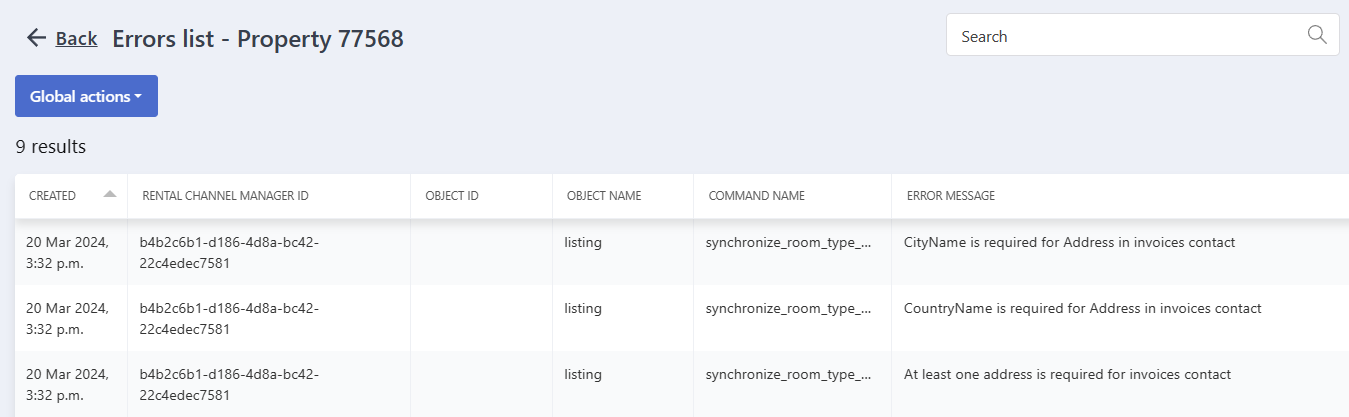
Task: Click the command name in the CityName row
Action: click(x=788, y=242)
